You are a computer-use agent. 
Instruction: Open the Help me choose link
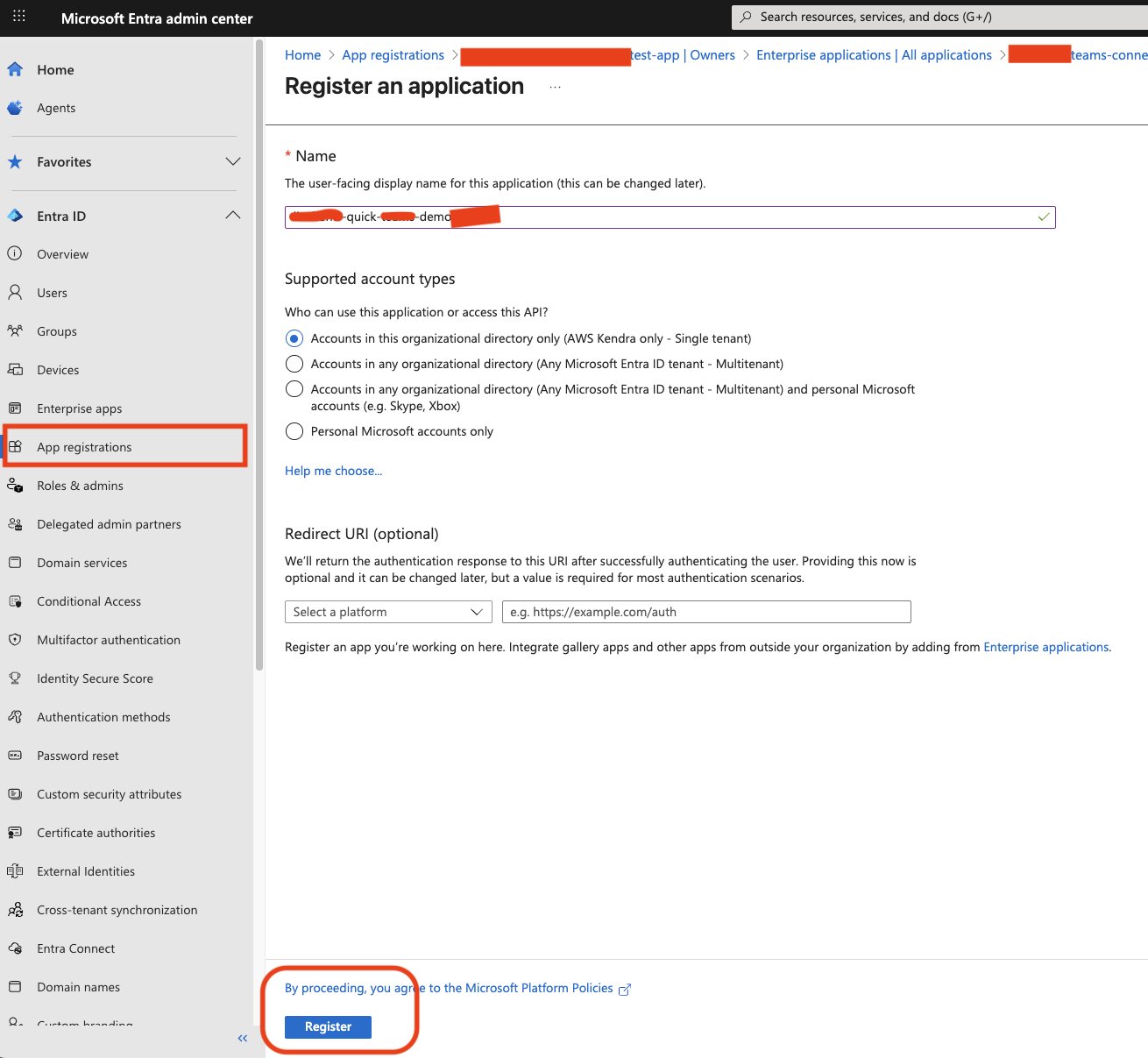pyautogui.click(x=333, y=471)
